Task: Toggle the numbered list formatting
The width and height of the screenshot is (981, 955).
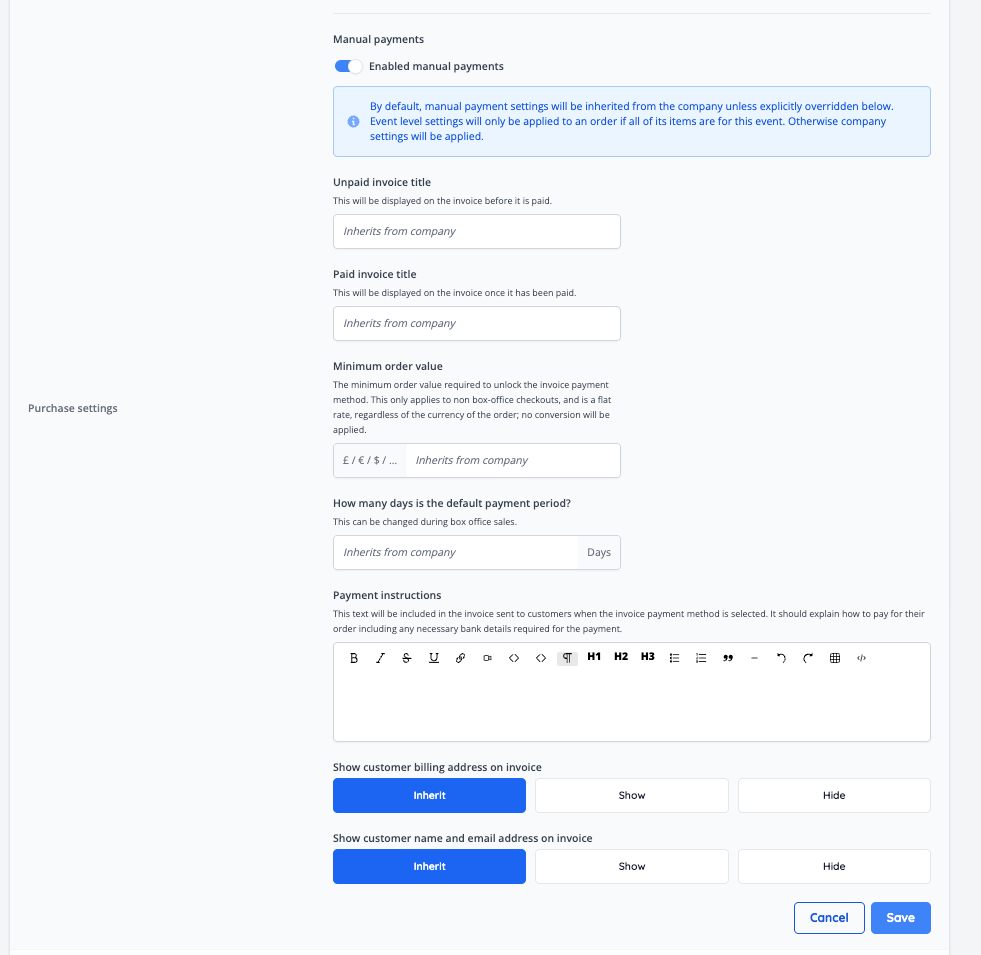Action: click(701, 658)
